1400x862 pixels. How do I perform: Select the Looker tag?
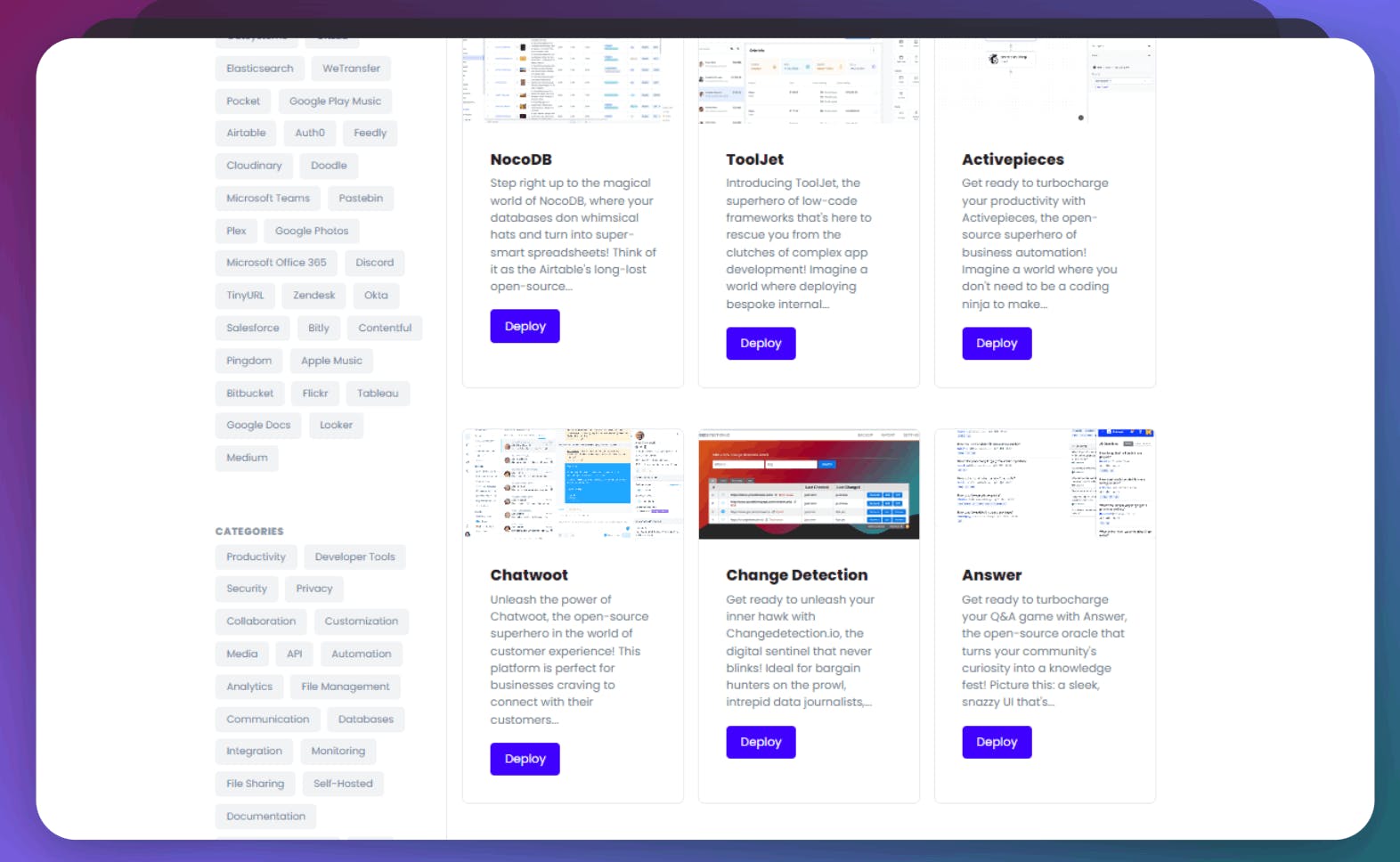click(x=336, y=426)
